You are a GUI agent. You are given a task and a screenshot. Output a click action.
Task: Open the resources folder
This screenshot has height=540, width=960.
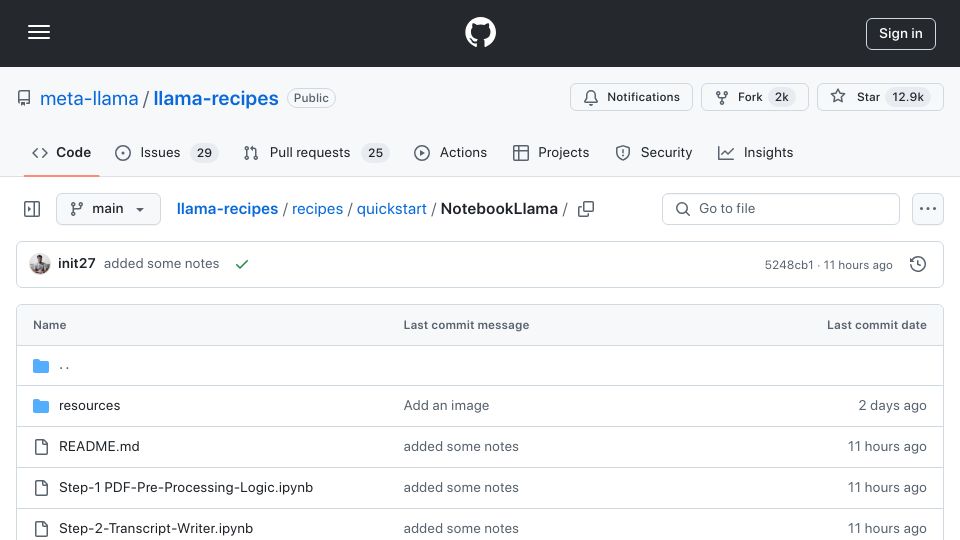[89, 405]
